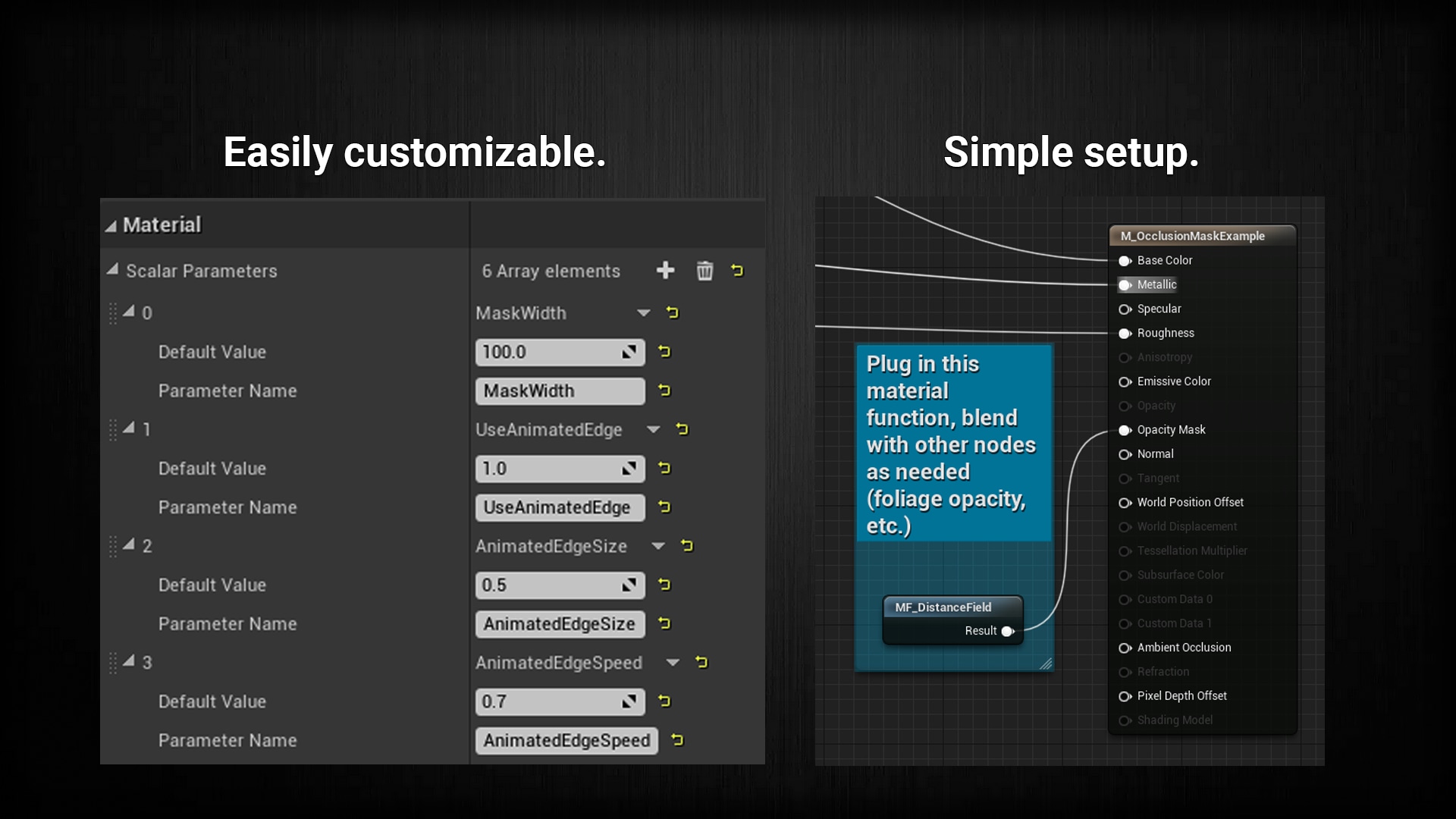
Task: Click the expand arrow inside MaskWidth value field
Action: (628, 352)
